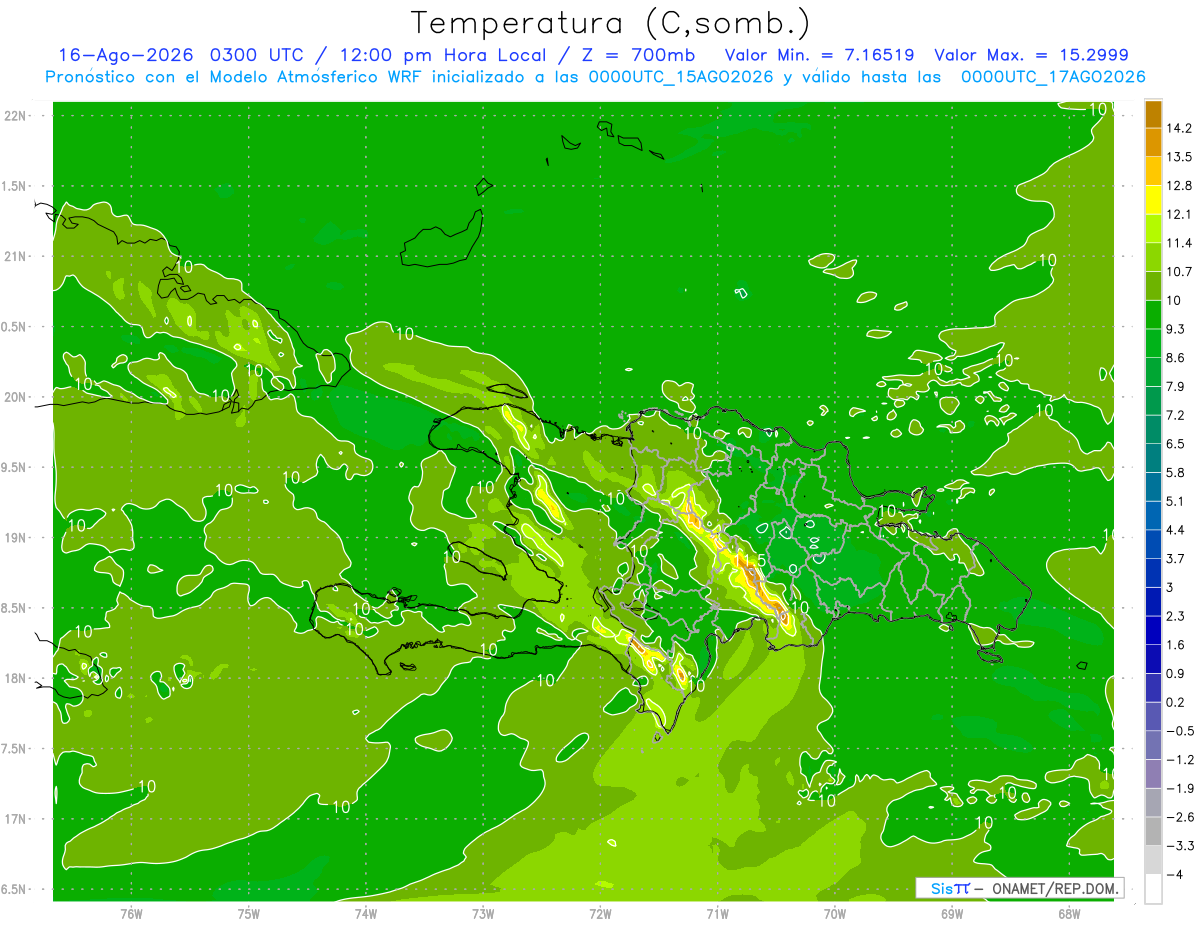Click the "-1.9" colorbar value
The width and height of the screenshot is (1200, 927).
1180,789
